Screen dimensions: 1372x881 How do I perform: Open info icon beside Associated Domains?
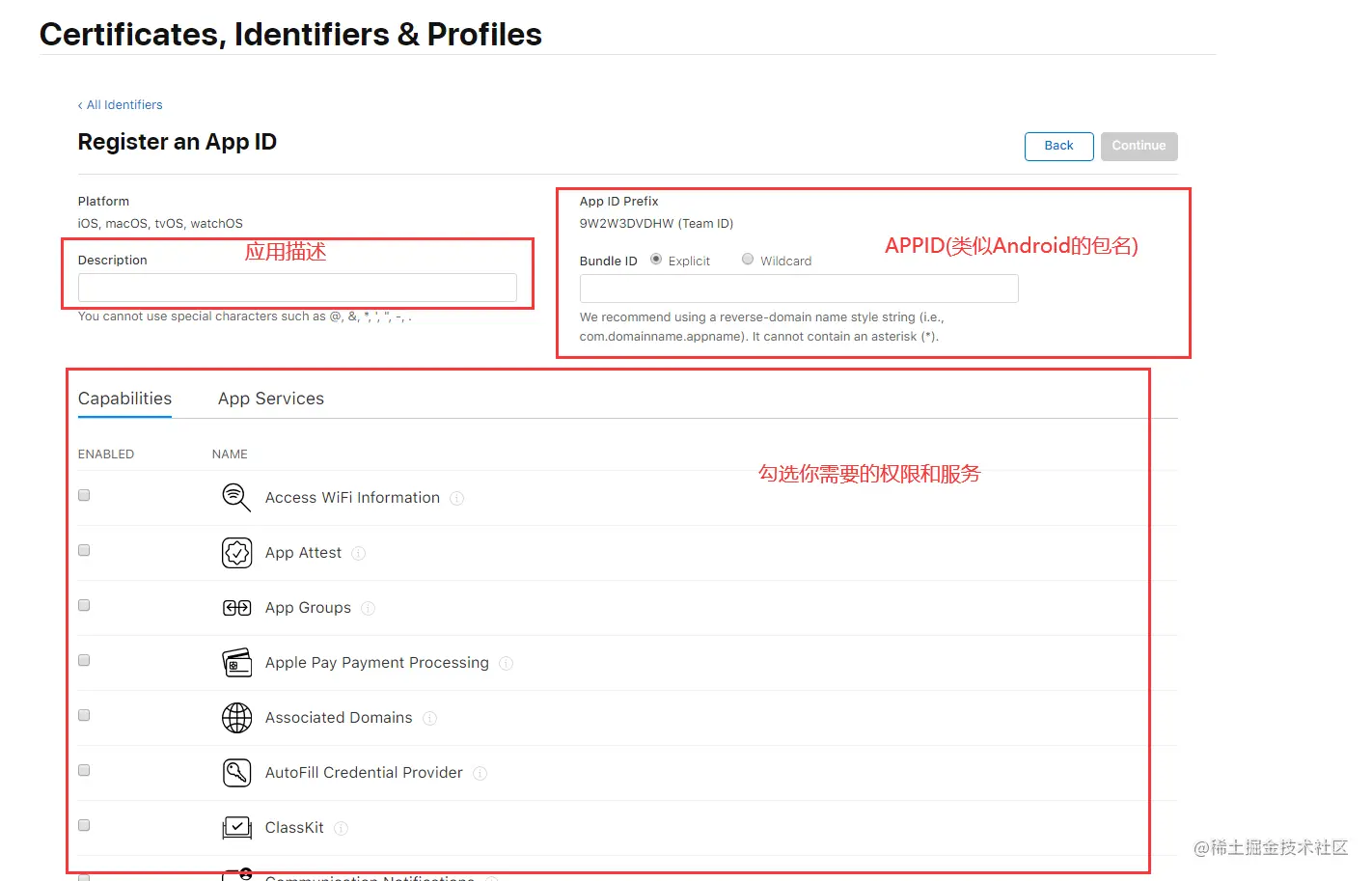pos(430,719)
